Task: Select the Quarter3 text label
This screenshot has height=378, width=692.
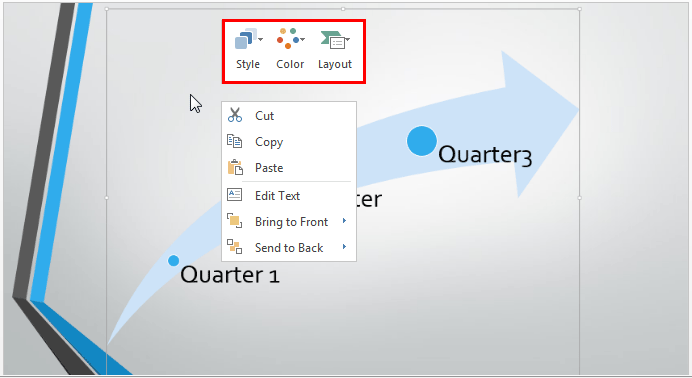Action: pos(485,155)
